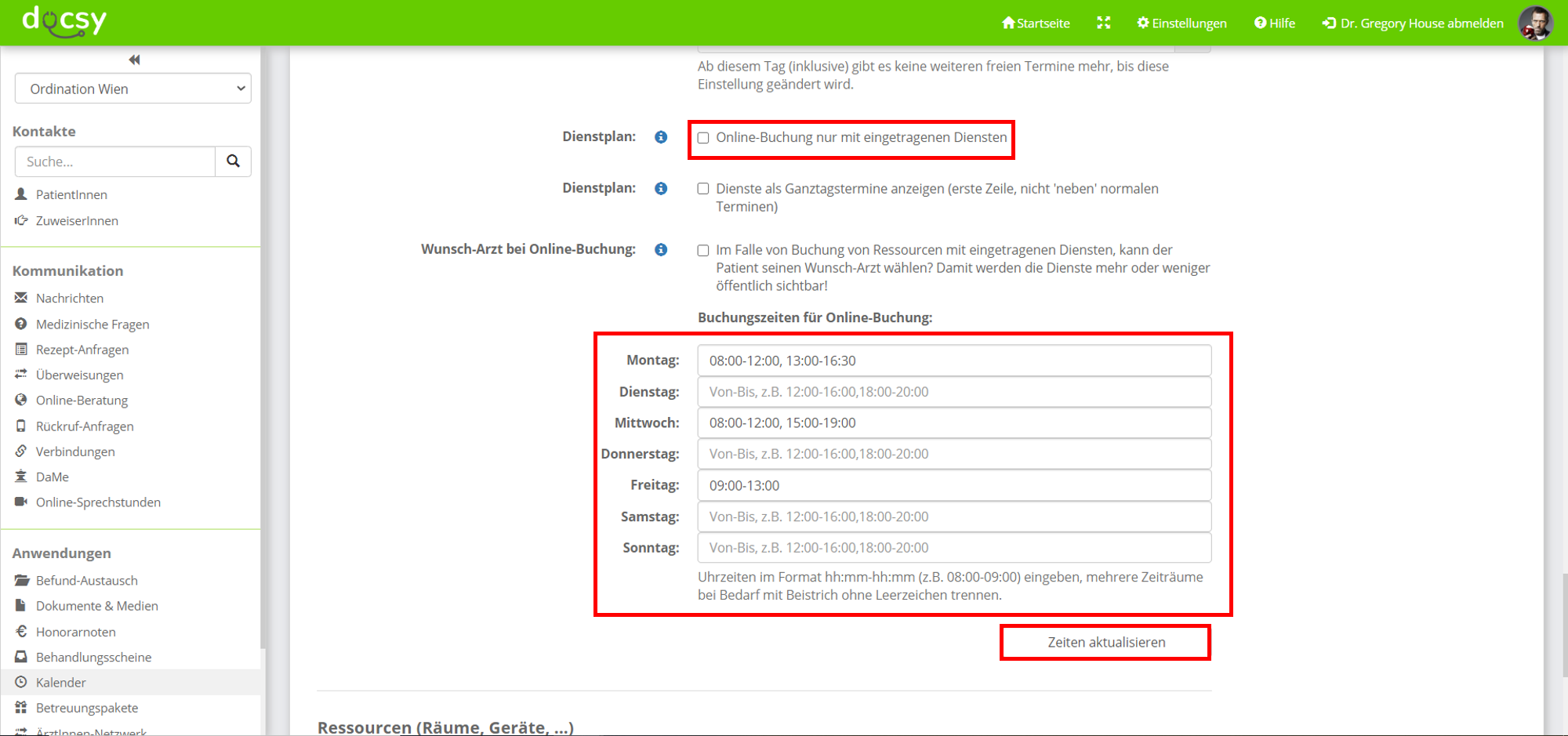This screenshot has height=736, width=1568.
Task: Open Hilfe help page
Action: point(1275,23)
